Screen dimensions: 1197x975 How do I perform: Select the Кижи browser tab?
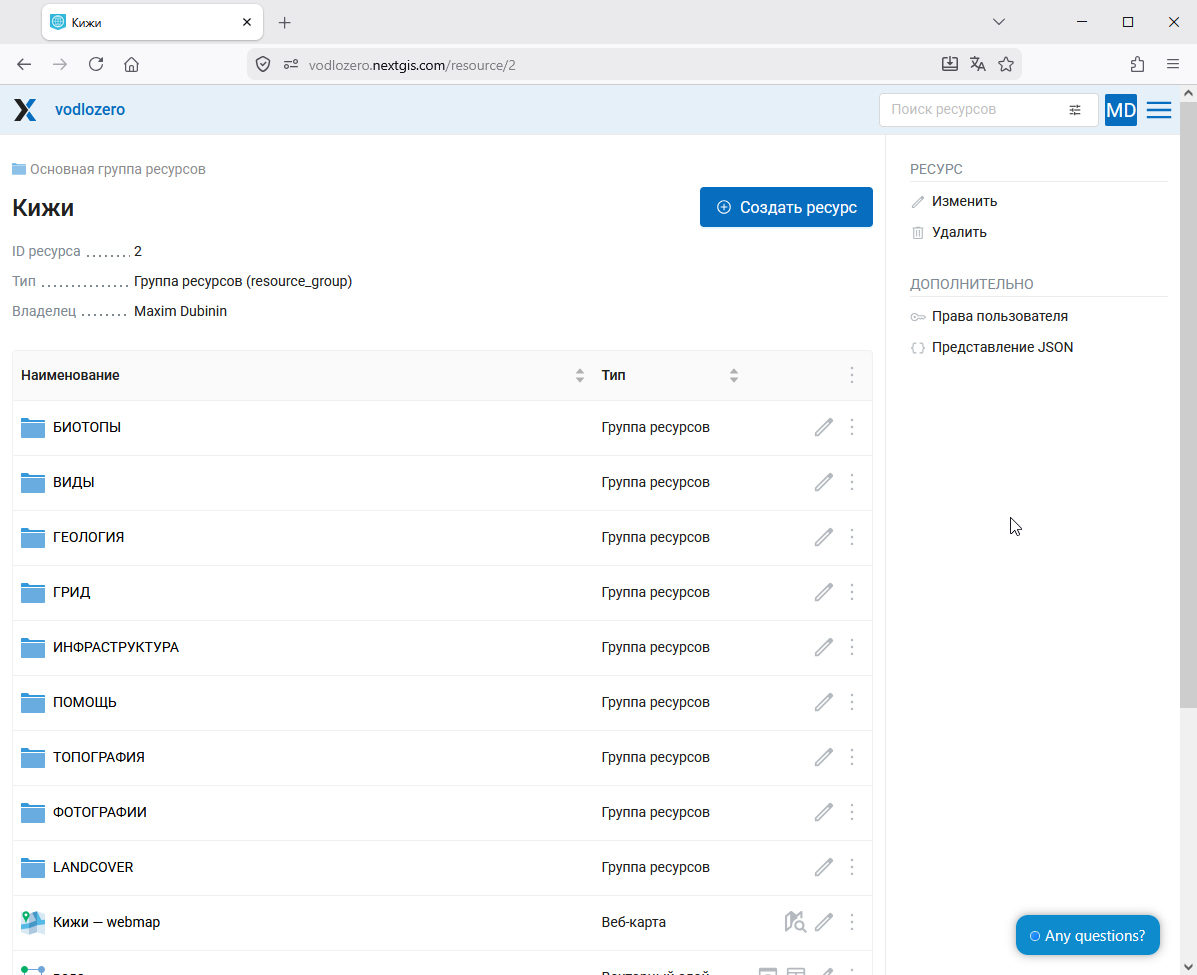(152, 23)
